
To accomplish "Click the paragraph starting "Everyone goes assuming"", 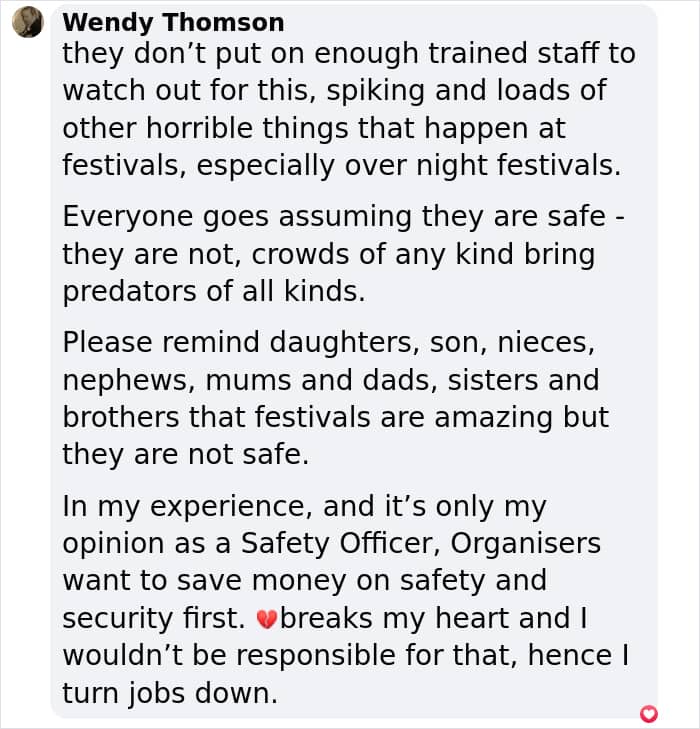I will coord(344,254).
